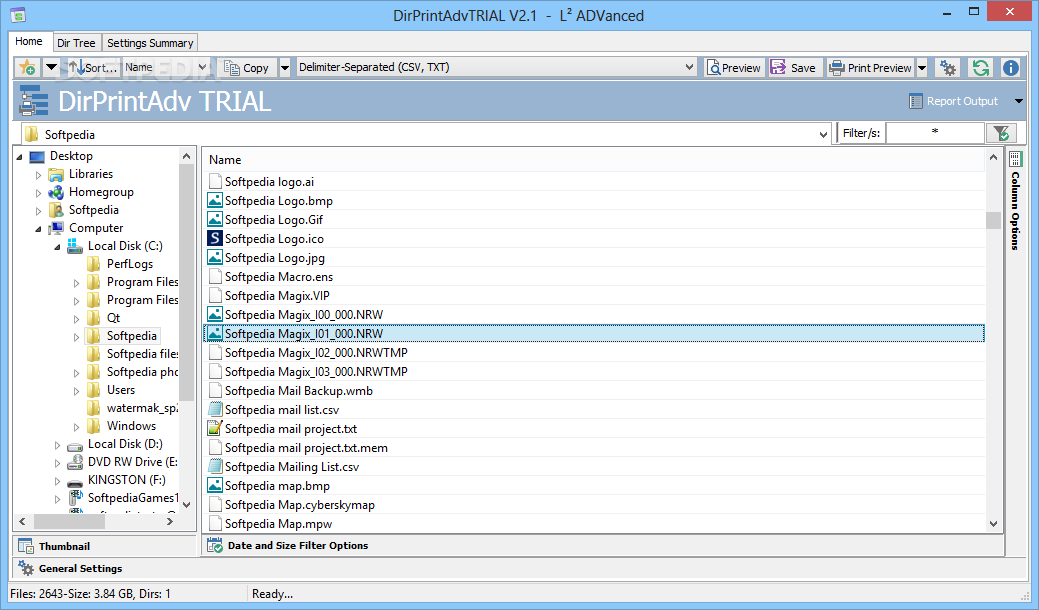This screenshot has height=610, width=1039.
Task: Click the Softpedia Logo.ico file icon
Action: click(x=215, y=238)
